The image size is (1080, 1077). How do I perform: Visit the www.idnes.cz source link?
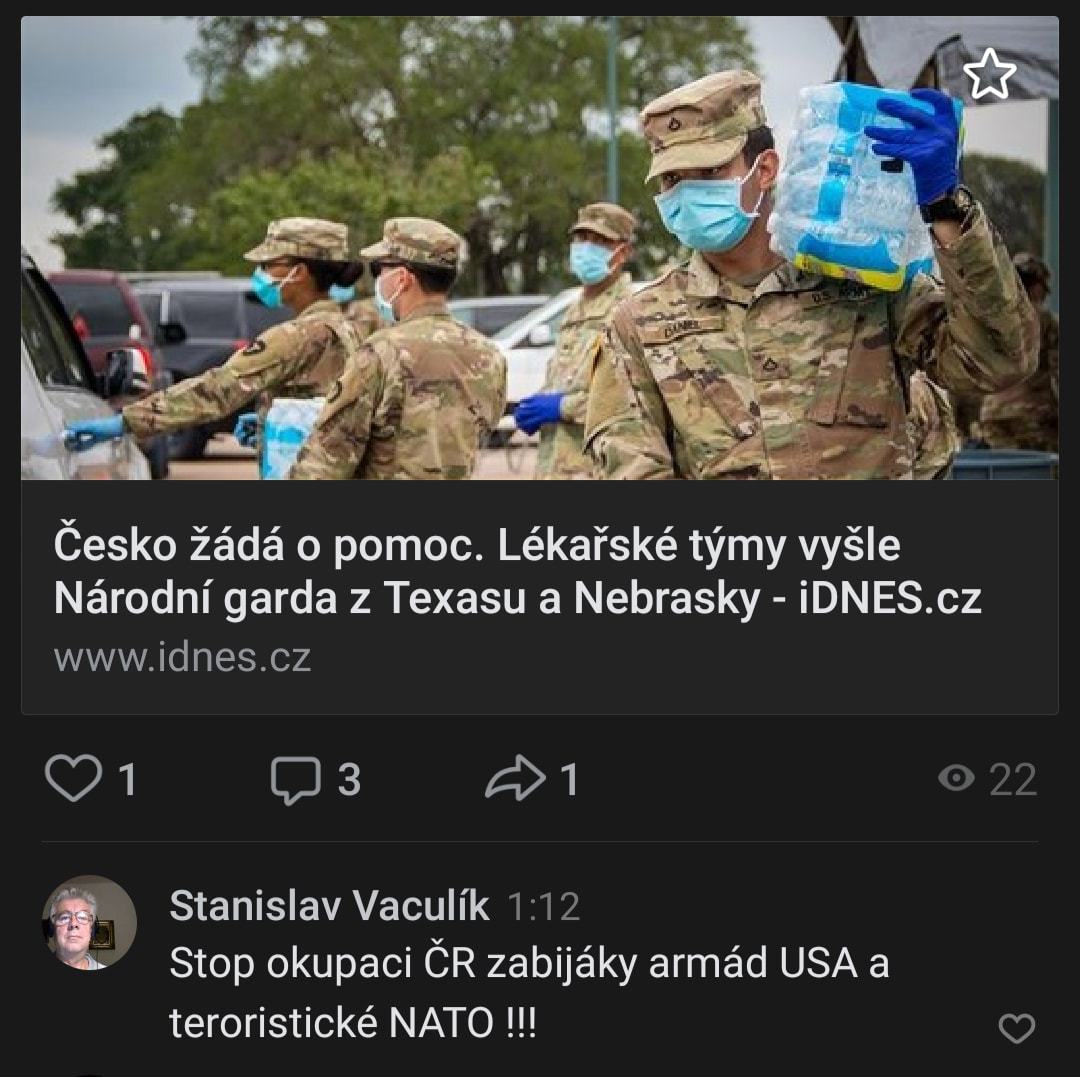pyautogui.click(x=183, y=657)
